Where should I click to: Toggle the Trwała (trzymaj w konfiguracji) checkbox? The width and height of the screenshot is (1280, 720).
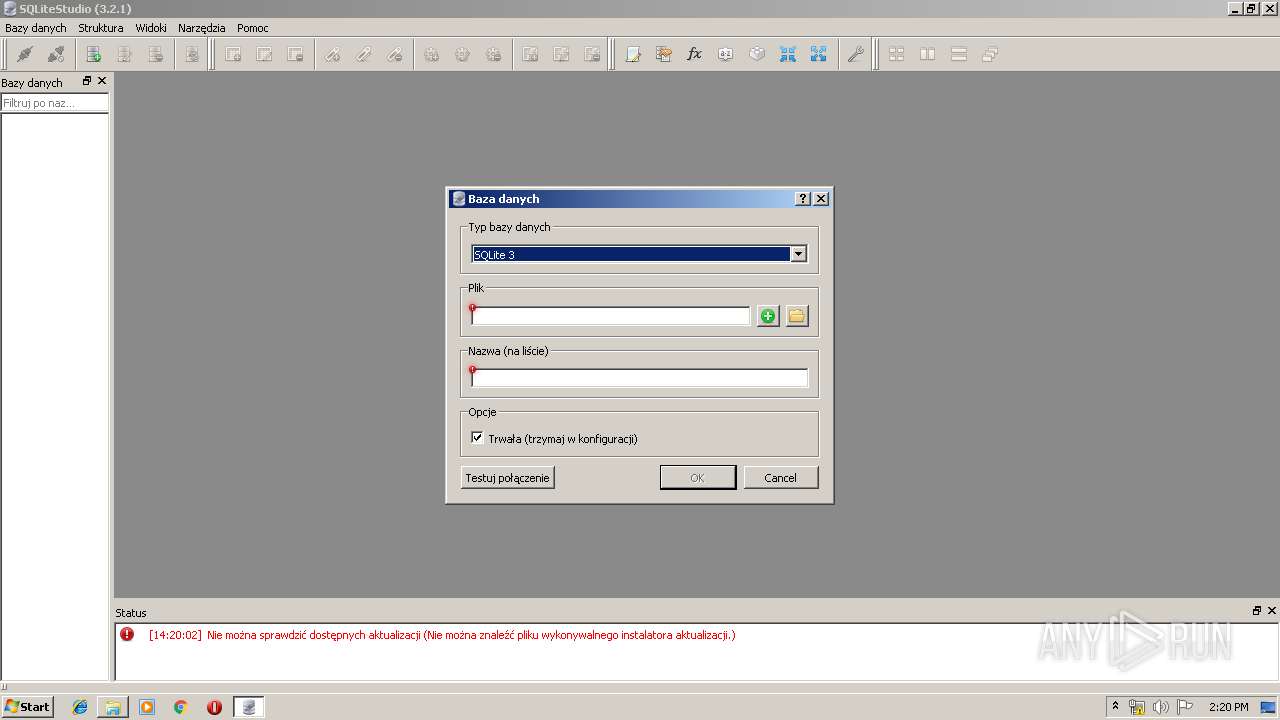coord(477,438)
